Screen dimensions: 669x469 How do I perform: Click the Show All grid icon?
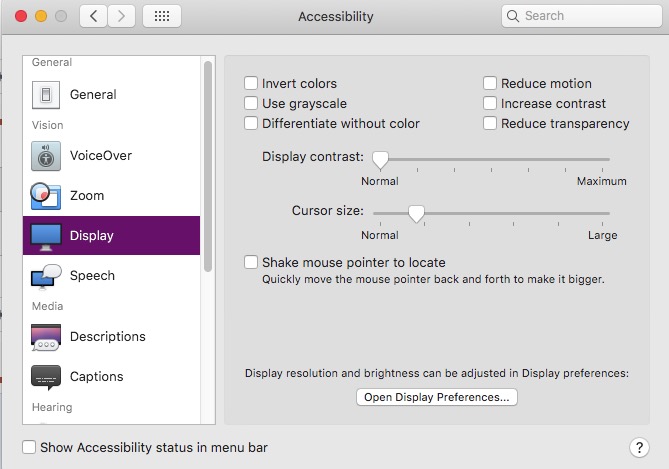pyautogui.click(x=162, y=16)
